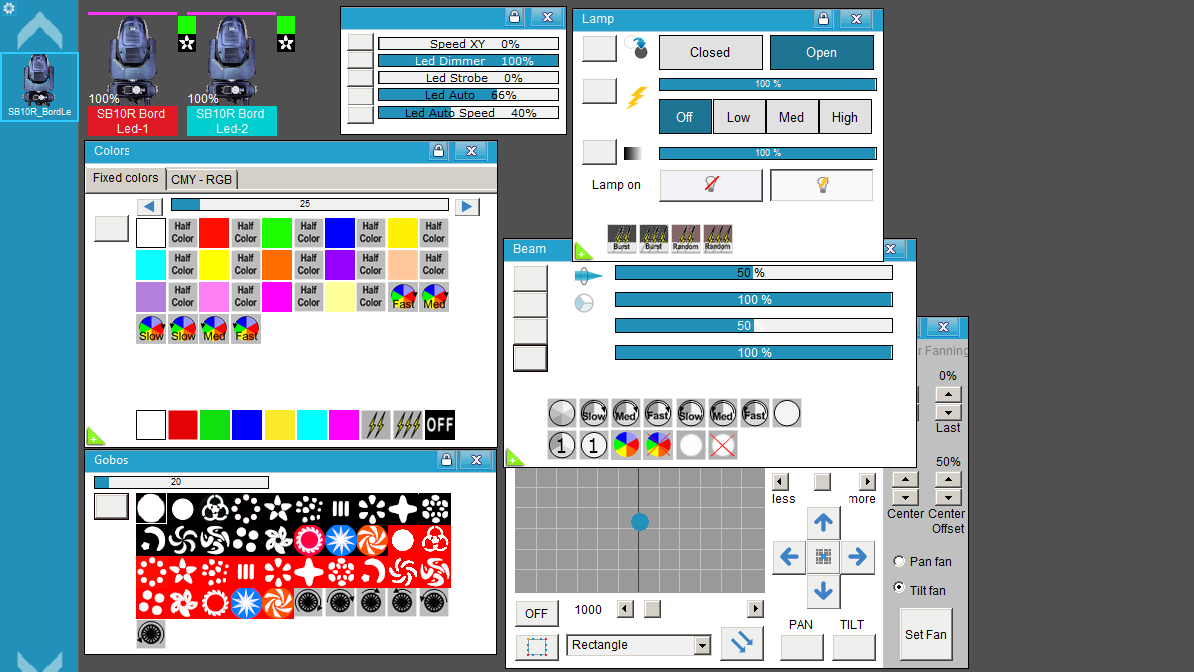The width and height of the screenshot is (1194, 672).
Task: Select the magenta fixed color swatch
Action: [277, 297]
